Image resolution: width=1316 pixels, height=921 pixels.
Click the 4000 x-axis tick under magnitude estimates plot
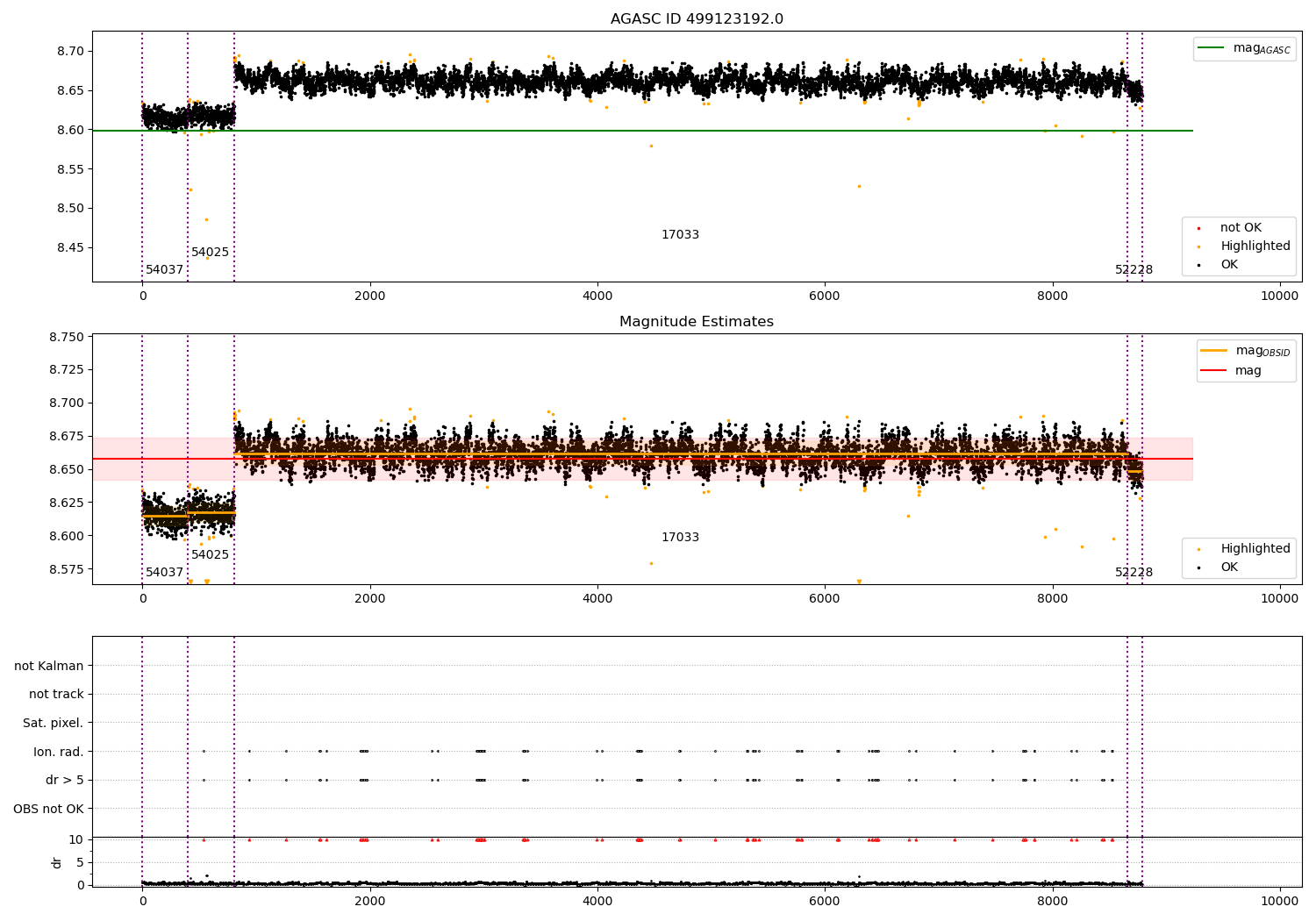(x=597, y=599)
